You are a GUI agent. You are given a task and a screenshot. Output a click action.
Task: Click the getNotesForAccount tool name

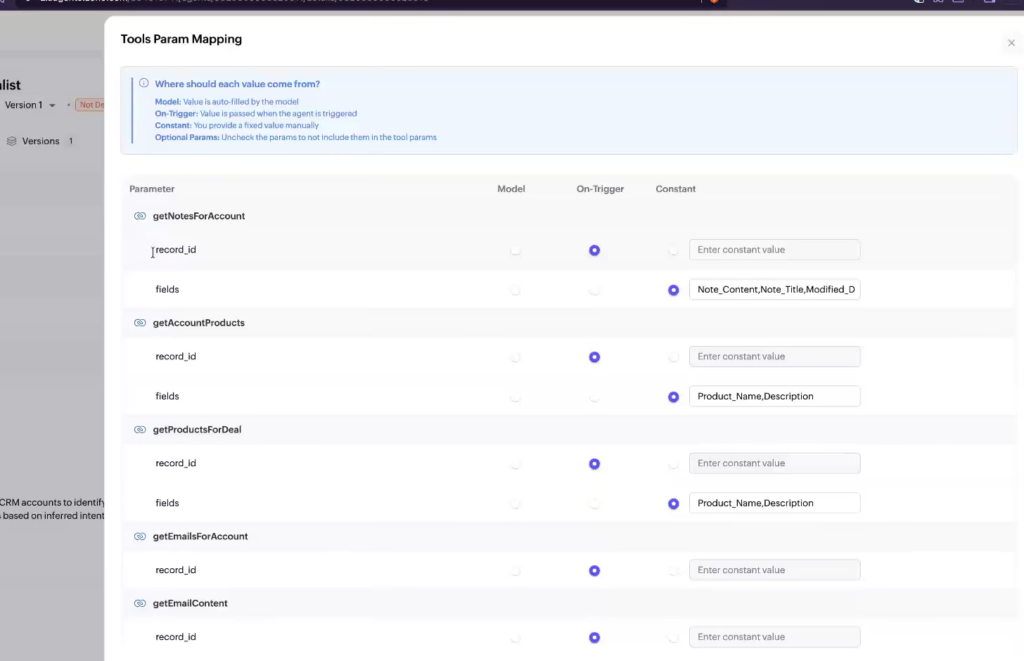[x=199, y=216]
